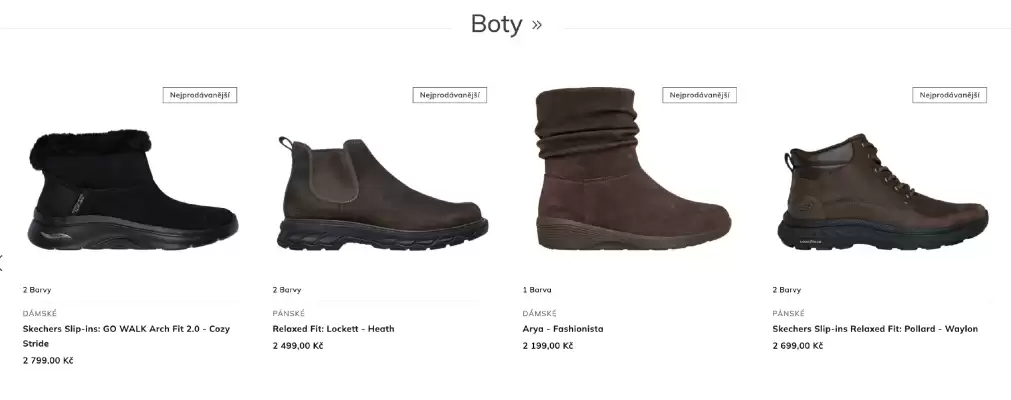
Task: Click the 2 Barvy label under Cozy Stride boot
Action: (37, 290)
